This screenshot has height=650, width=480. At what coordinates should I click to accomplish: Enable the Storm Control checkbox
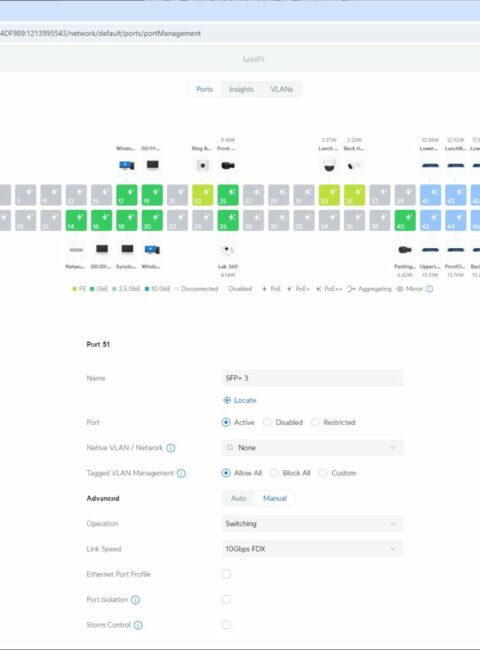(x=226, y=625)
